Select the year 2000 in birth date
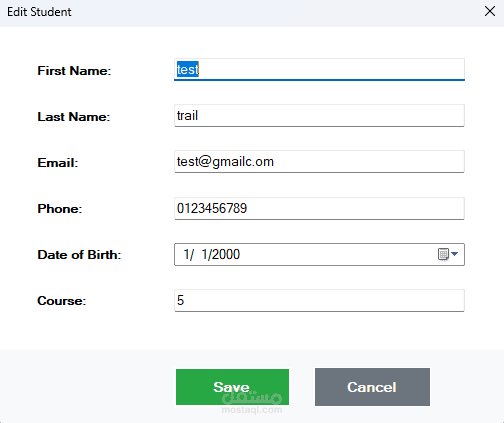The width and height of the screenshot is (504, 423). pos(226,254)
